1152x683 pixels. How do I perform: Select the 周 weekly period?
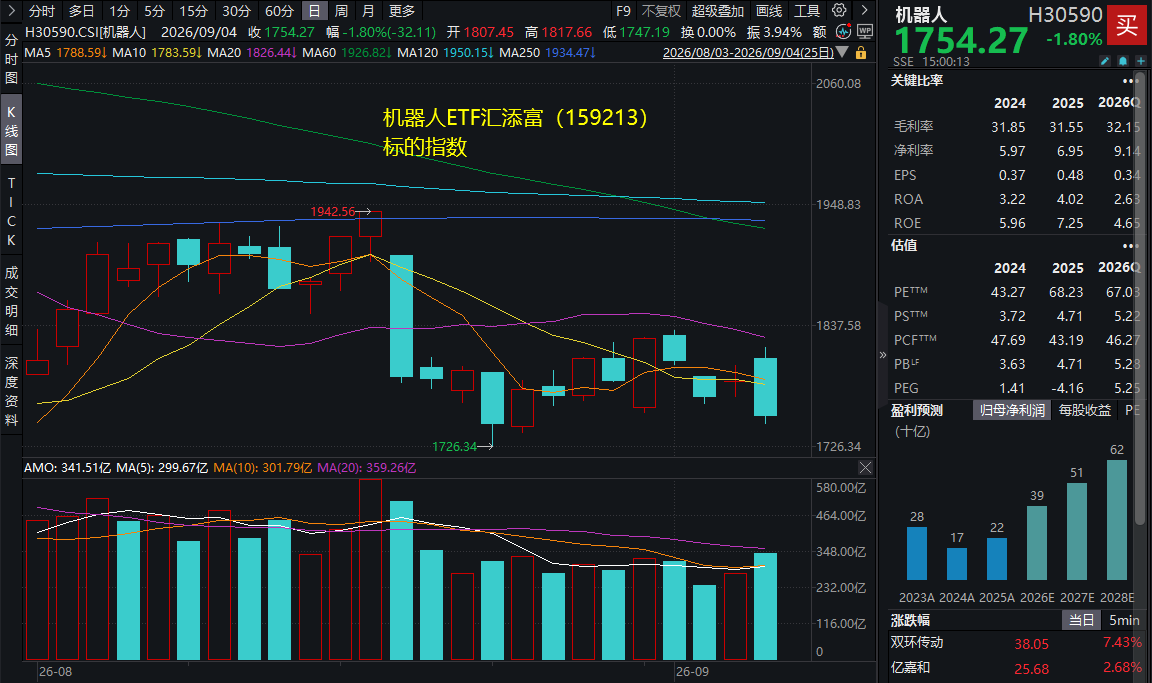341,11
